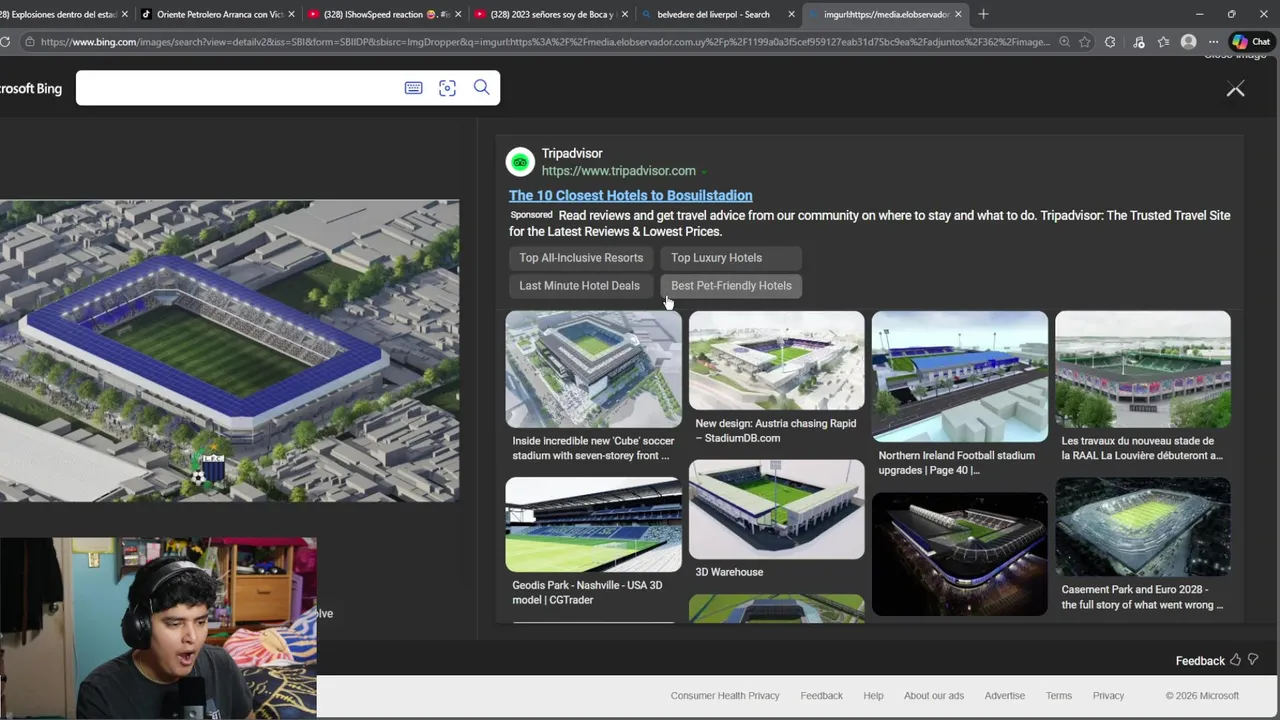Click the zoom magnifier icon in address bar
1280x720 pixels.
coord(1064,42)
